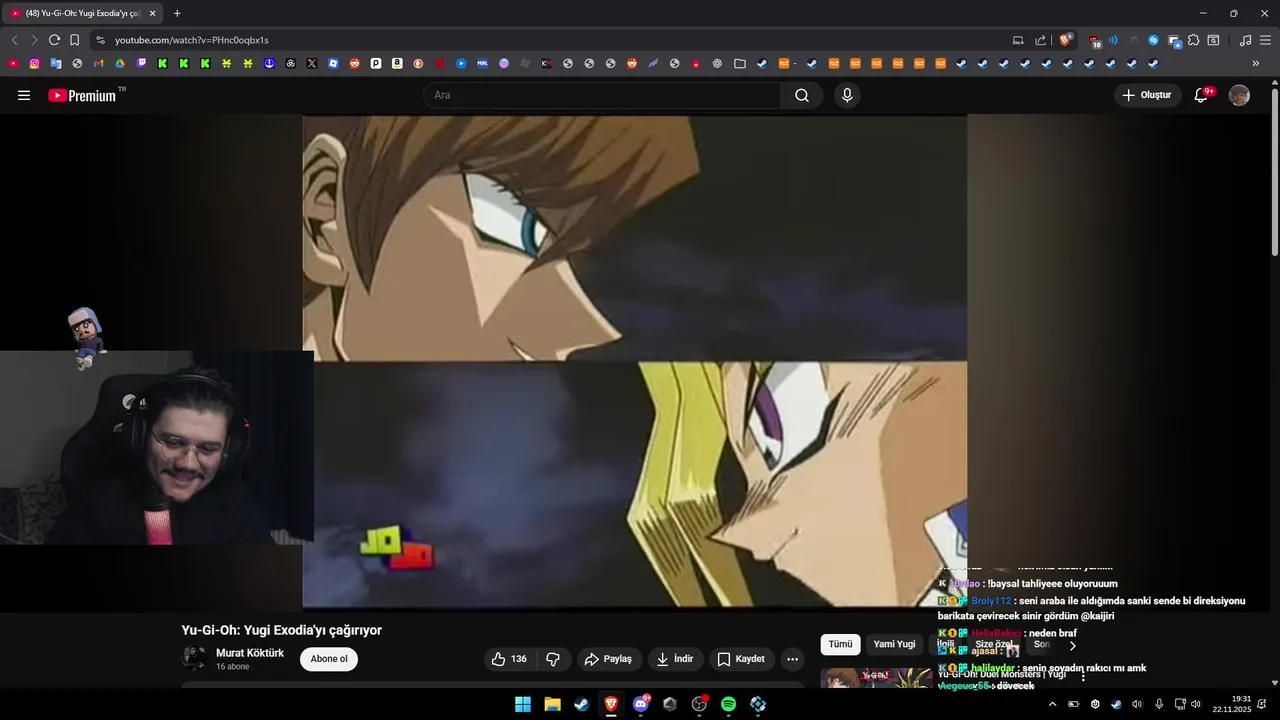The image size is (1280, 720).
Task: Open Brave Shields lion icon
Action: (x=1065, y=40)
